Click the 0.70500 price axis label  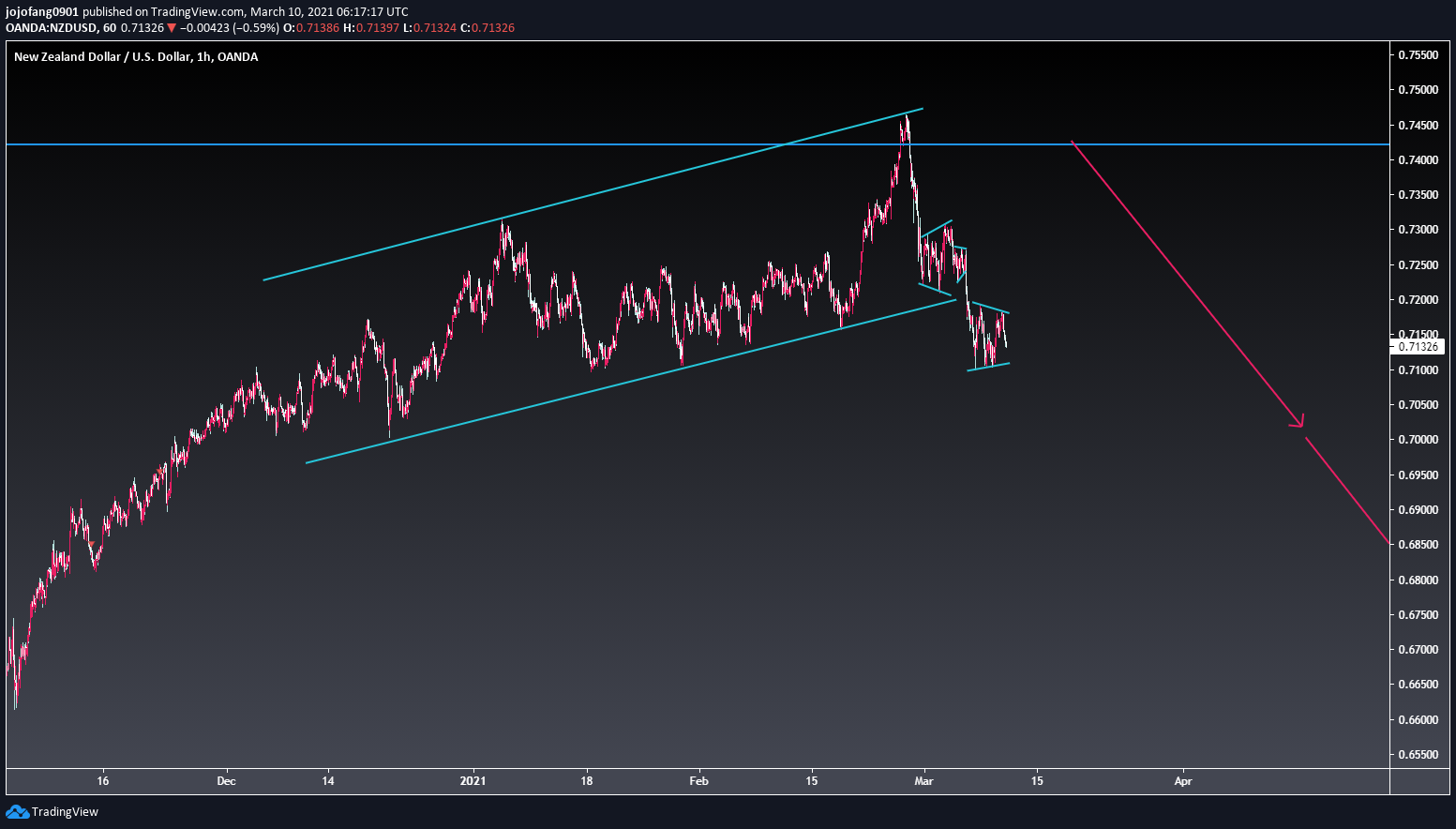(x=1418, y=405)
